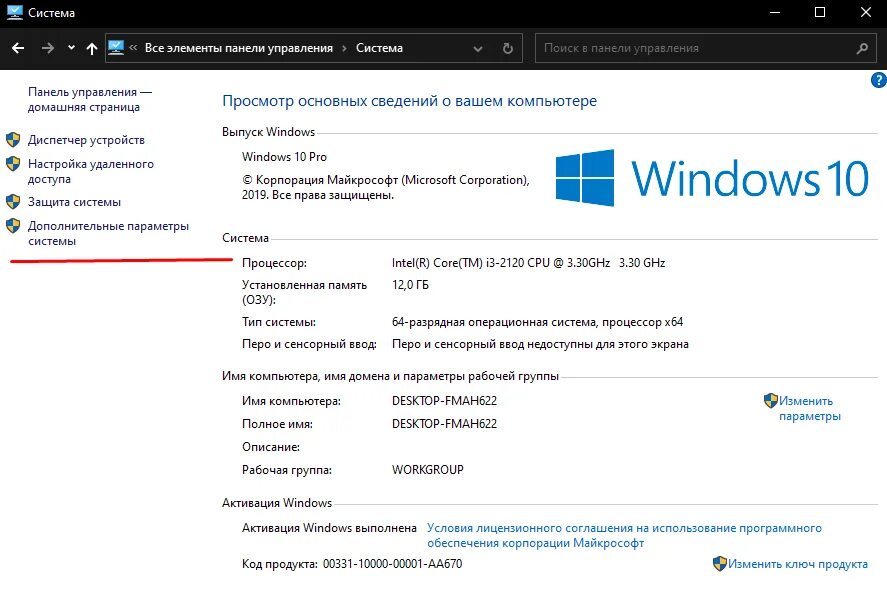Click shield icon beside Настройка удаленного доступа
Viewport: 887px width, 597px height.
(13, 164)
